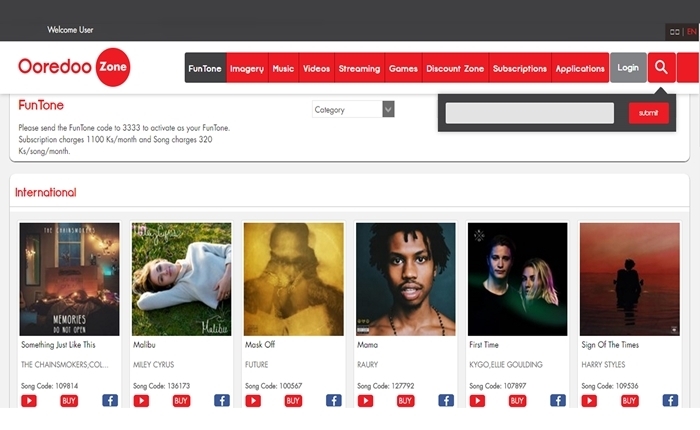The width and height of the screenshot is (700, 430).
Task: Click artist name KYGO,ELLIE GOULDING
Action: pos(505,364)
